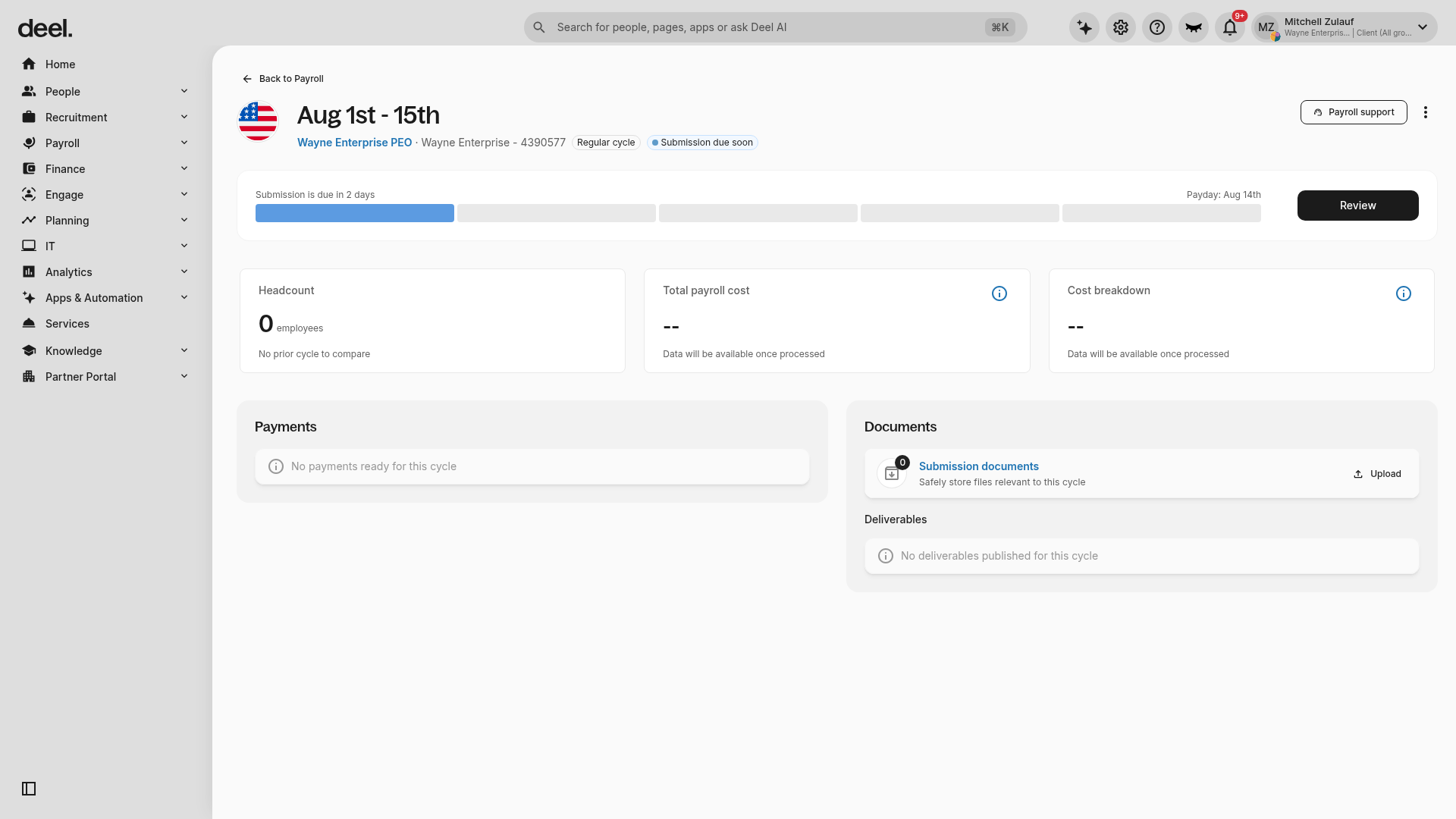This screenshot has height=819, width=1456.
Task: Select Recruitment in the sidebar
Action: point(106,118)
